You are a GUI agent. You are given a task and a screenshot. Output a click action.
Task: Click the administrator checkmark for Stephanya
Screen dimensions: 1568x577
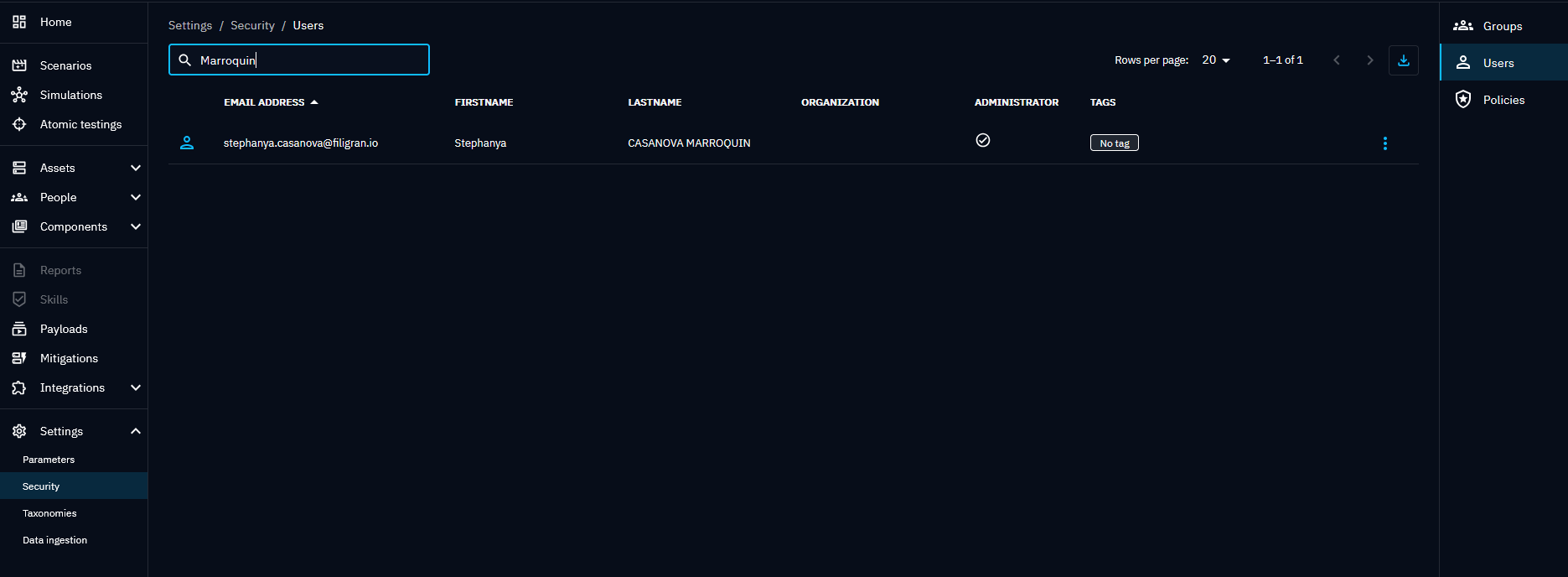pyautogui.click(x=983, y=140)
